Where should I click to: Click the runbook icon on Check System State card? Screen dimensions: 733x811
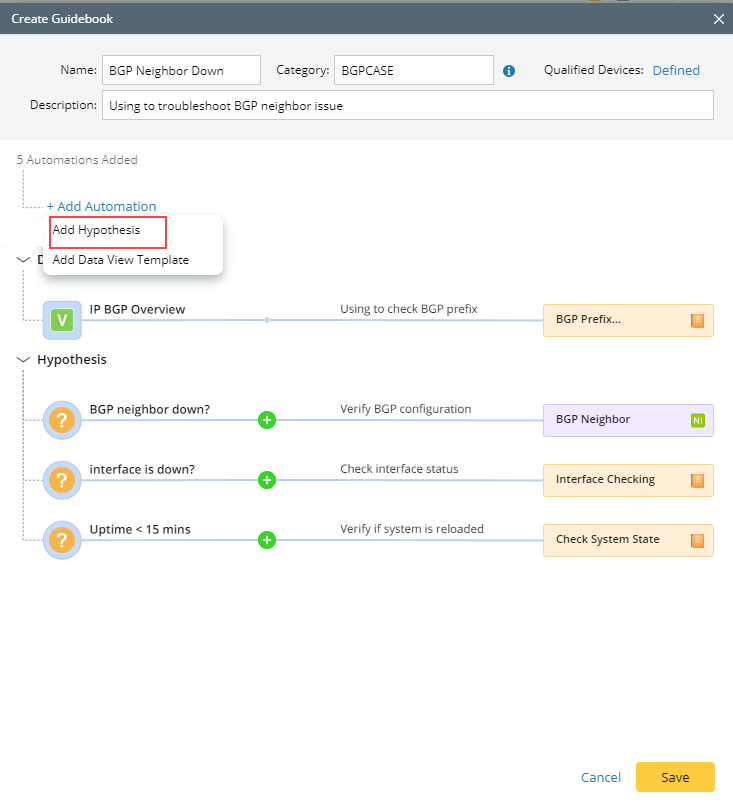[697, 541]
